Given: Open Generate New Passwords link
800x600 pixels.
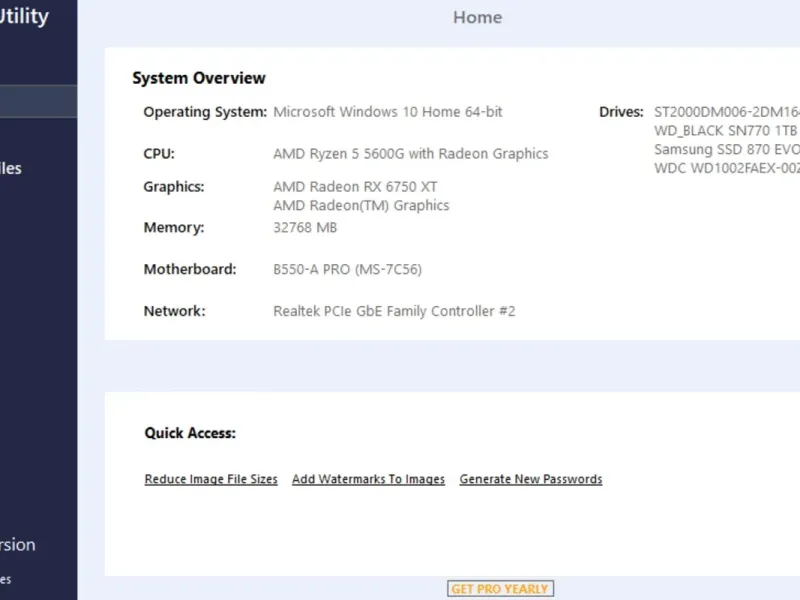Looking at the screenshot, I should pos(531,479).
